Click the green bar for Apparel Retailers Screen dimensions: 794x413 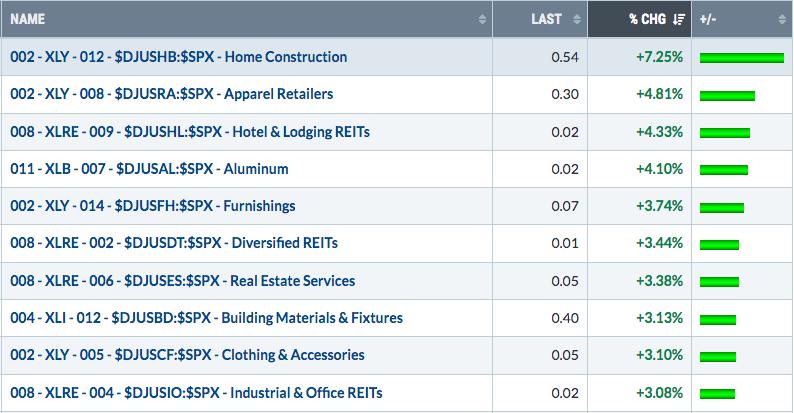point(727,96)
